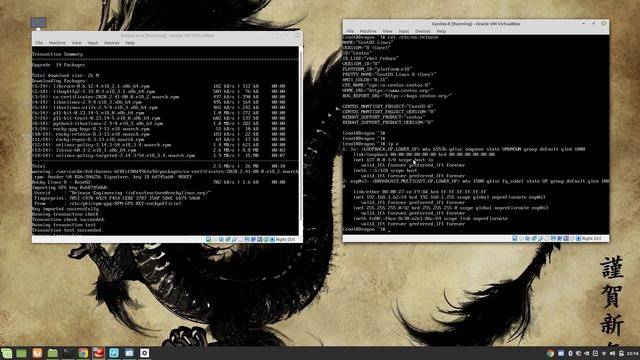Click 'Transaction test succeeded.' line in left terminal
The height and width of the screenshot is (360, 640).
(68, 230)
